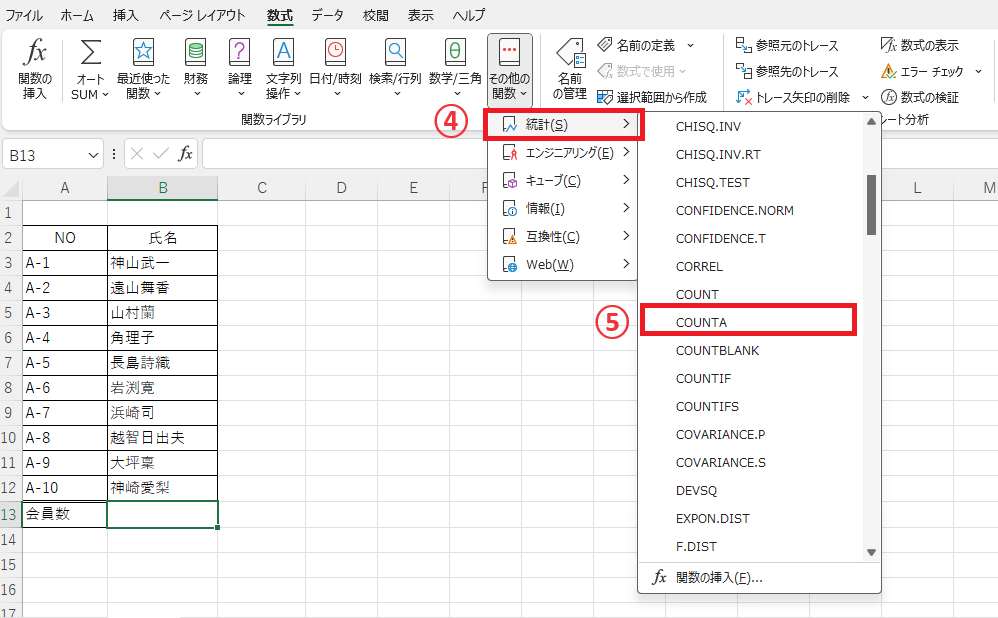Select row 13 header
The image size is (998, 618).
point(9,514)
